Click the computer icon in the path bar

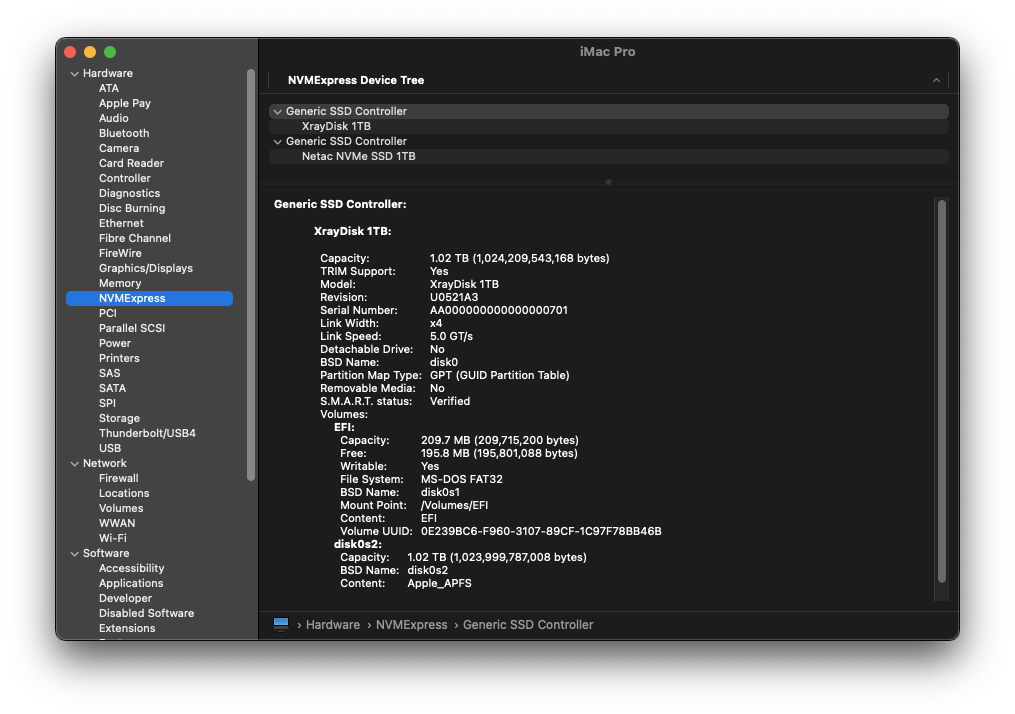(x=281, y=624)
